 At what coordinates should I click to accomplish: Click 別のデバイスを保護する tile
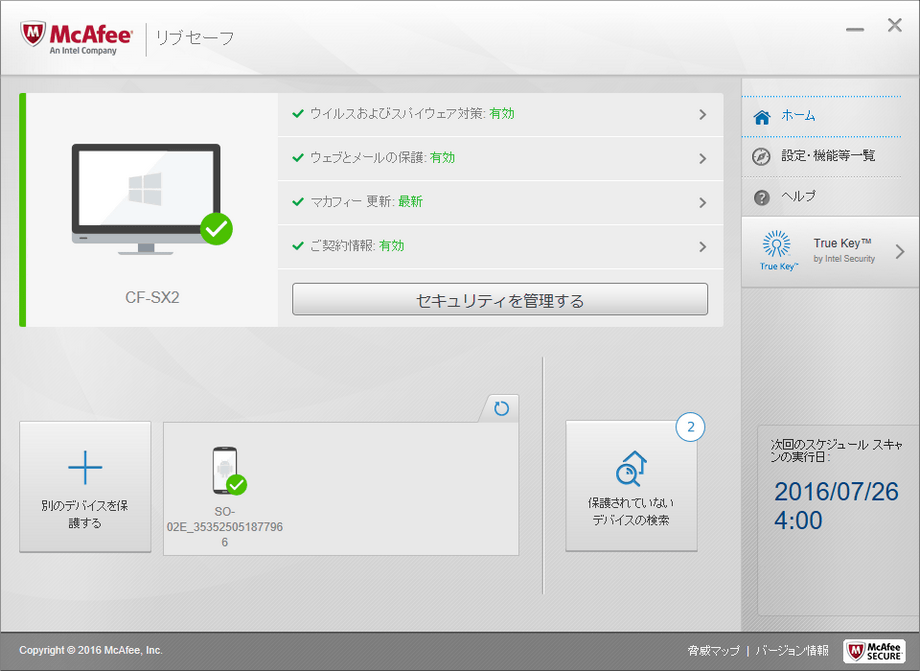click(85, 487)
